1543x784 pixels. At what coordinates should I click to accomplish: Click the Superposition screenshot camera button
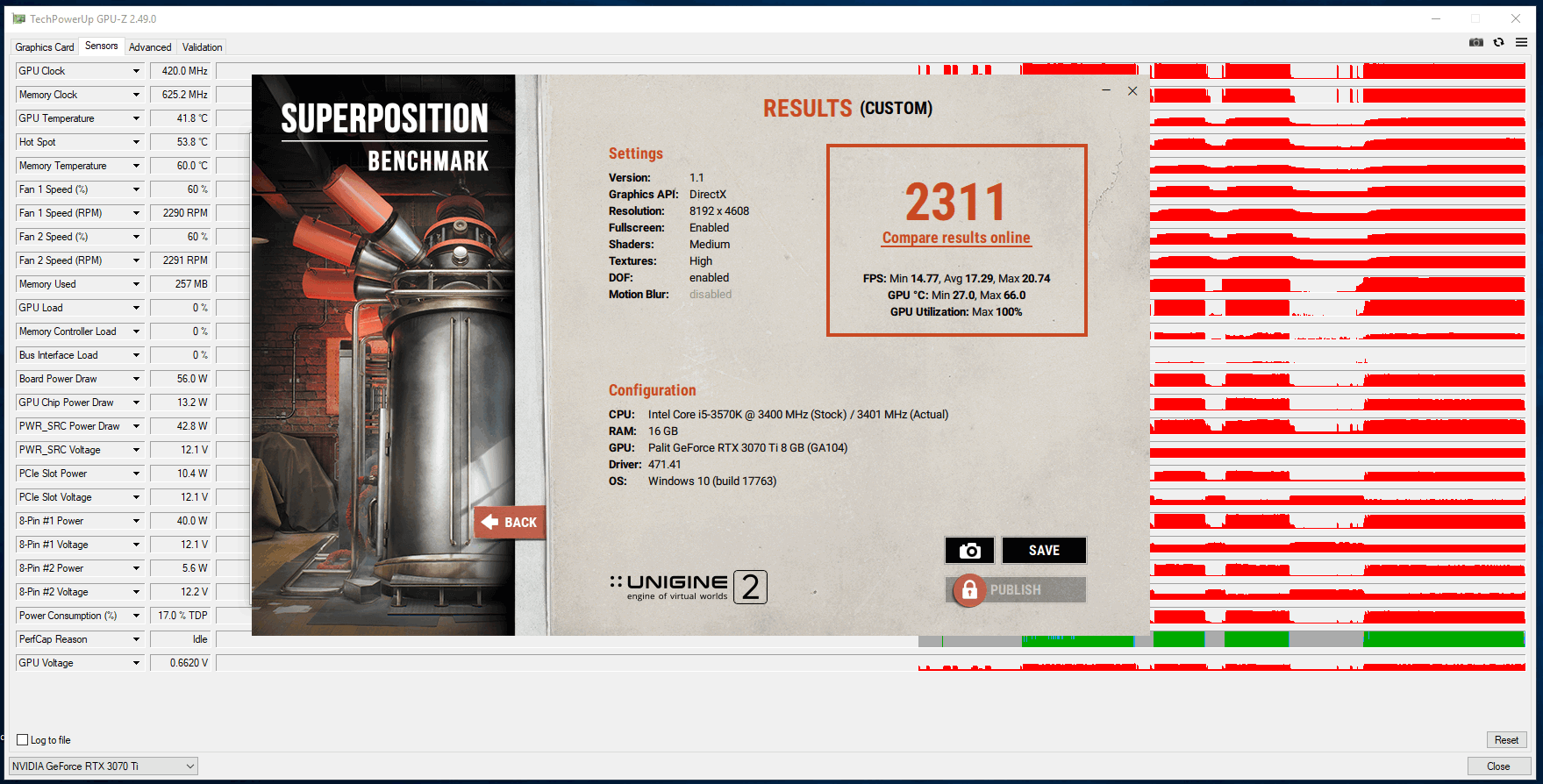pos(969,551)
